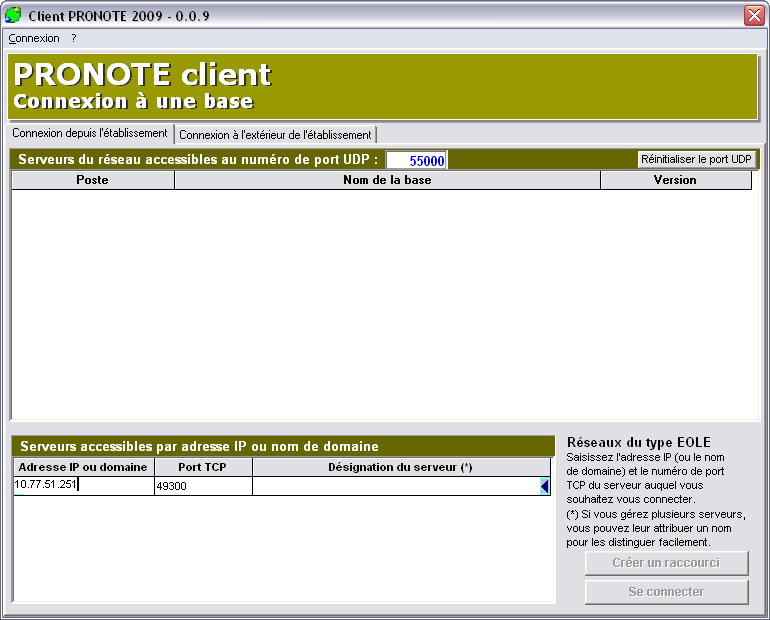This screenshot has width=770, height=620.
Task: Click the Poste column header
Action: coord(92,180)
